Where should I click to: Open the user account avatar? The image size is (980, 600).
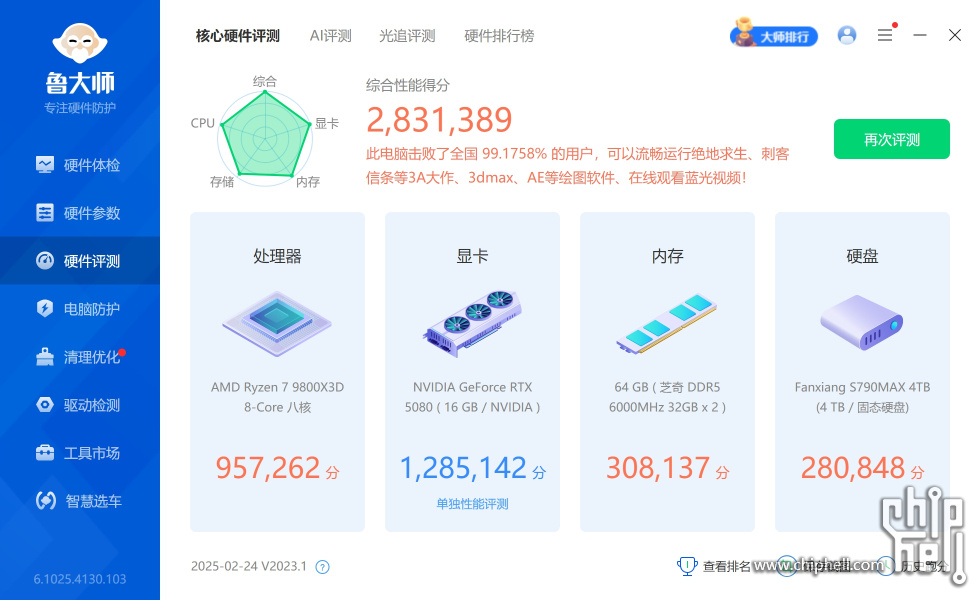point(847,35)
